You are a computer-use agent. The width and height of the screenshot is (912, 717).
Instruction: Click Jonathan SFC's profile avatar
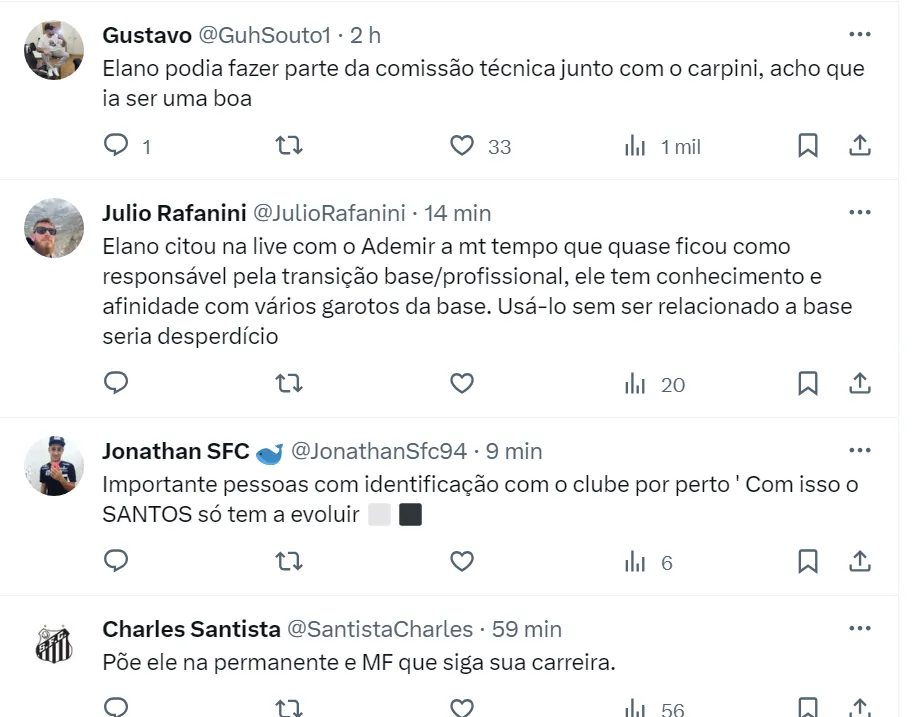coord(54,466)
